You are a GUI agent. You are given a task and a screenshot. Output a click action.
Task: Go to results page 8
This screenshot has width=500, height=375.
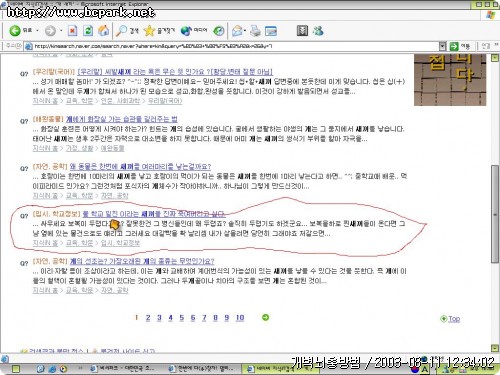click(x=215, y=318)
